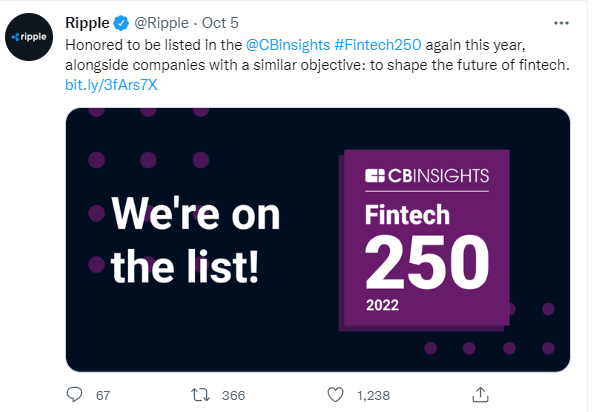Click the CB Insights Fintech 250 badge
Screen dimensions: 597x412
click(x=424, y=240)
